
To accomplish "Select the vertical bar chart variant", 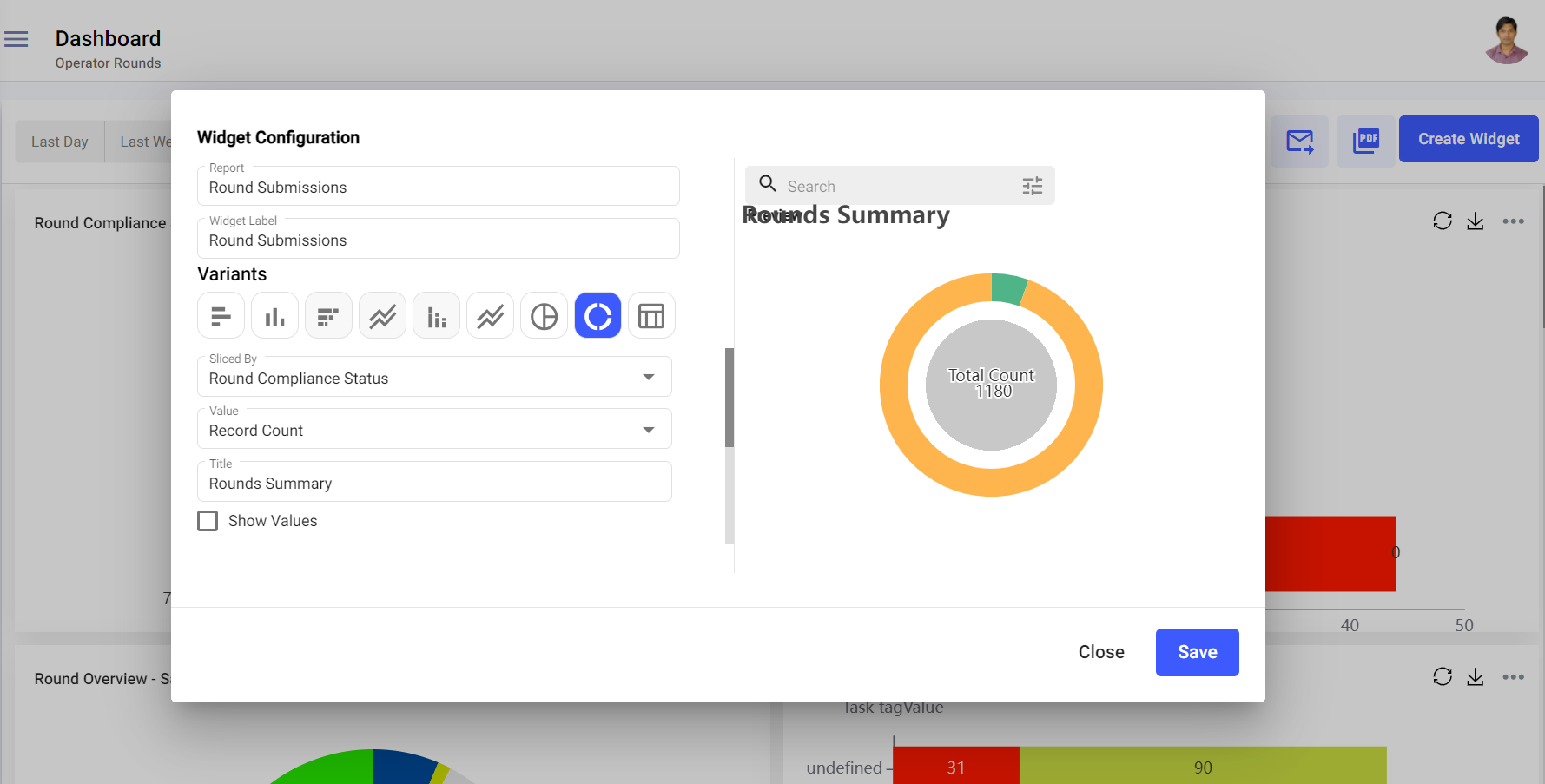I will pos(274,316).
